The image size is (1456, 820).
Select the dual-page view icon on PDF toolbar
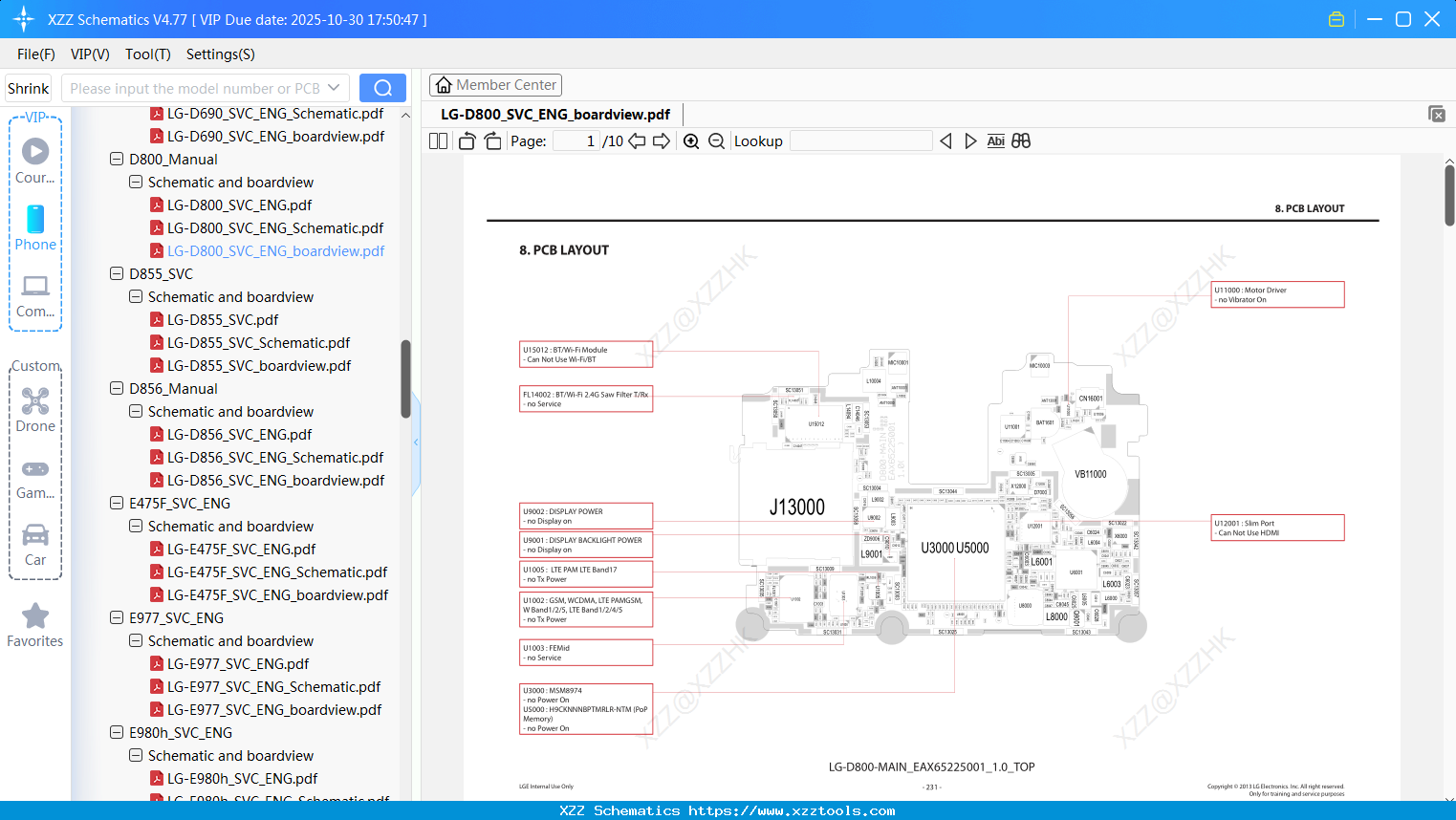437,140
